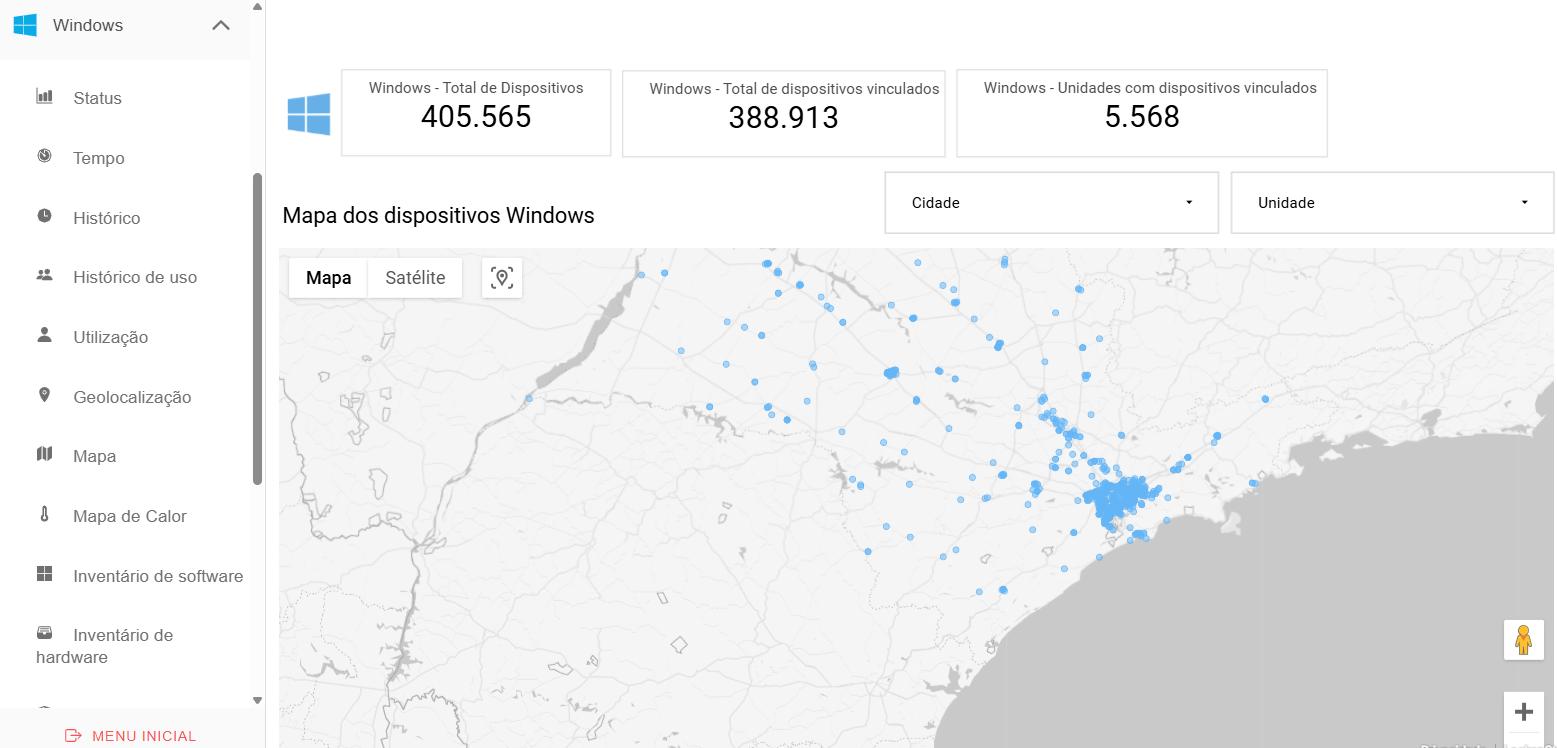Click the Mapa de Calor thermometer icon

[x=44, y=515]
